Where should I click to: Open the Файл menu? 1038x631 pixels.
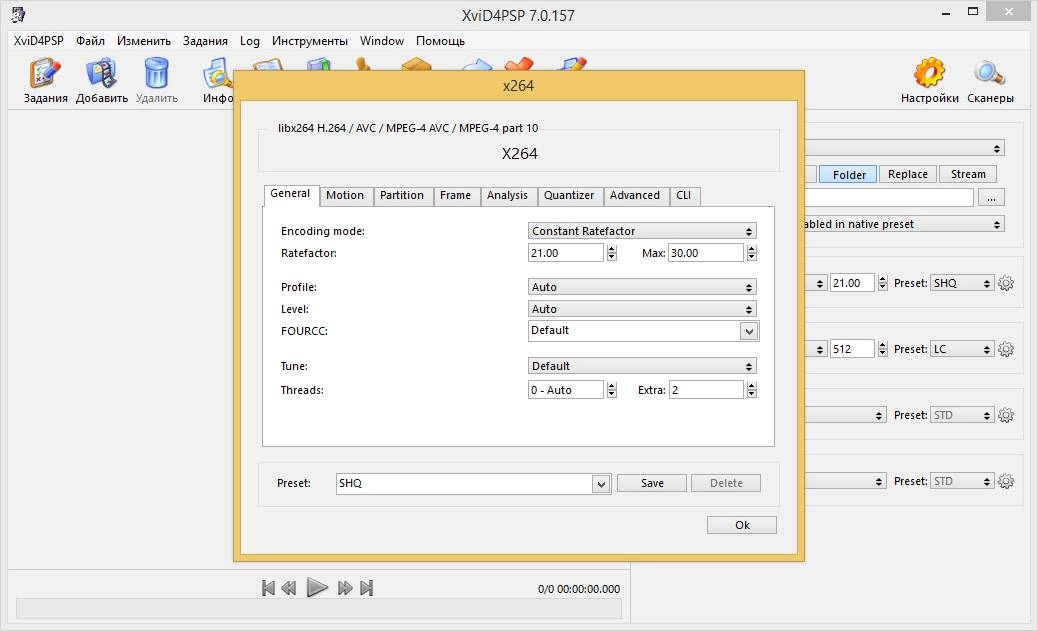point(90,41)
